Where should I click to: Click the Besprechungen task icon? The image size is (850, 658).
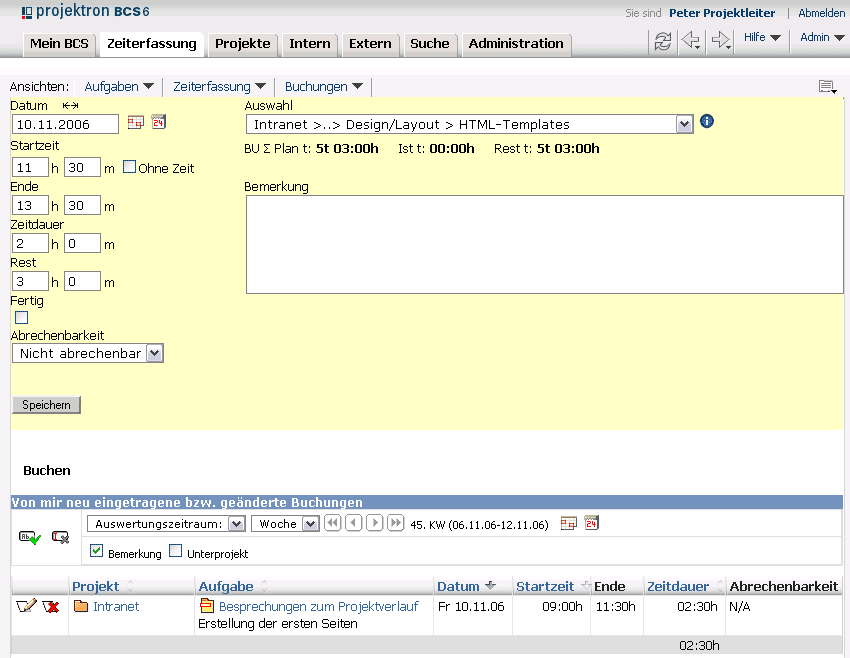tap(207, 605)
